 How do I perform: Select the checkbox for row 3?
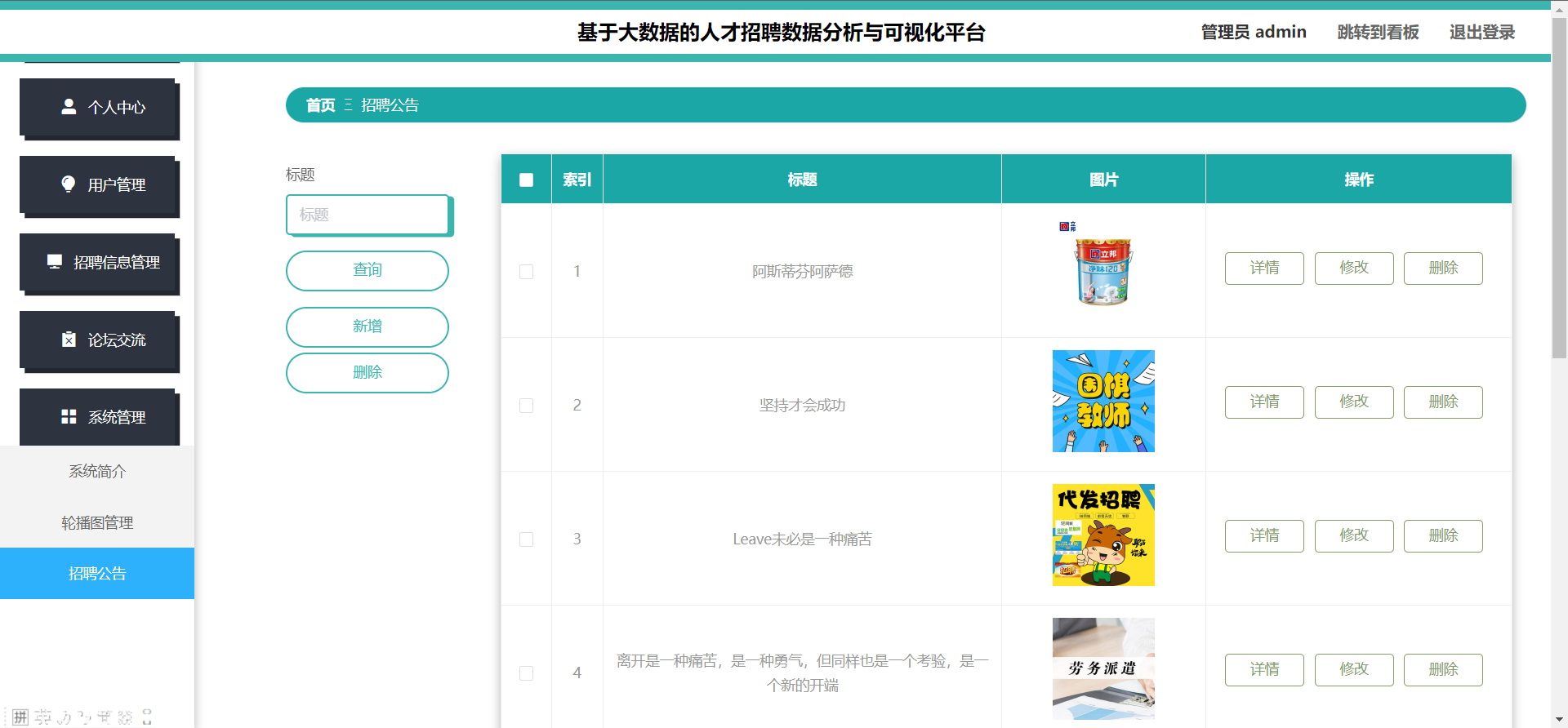[526, 539]
